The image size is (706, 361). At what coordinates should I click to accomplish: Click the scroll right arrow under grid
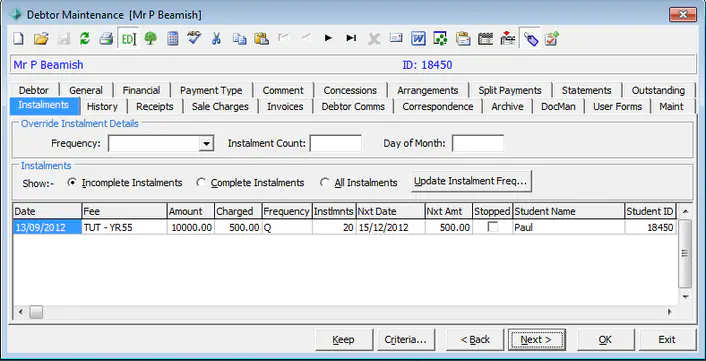coord(670,311)
